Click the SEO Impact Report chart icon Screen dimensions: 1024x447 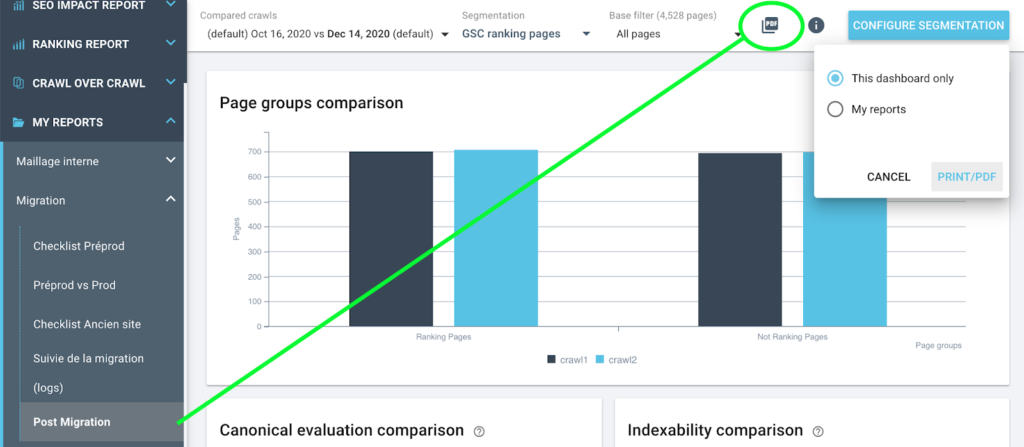point(18,5)
